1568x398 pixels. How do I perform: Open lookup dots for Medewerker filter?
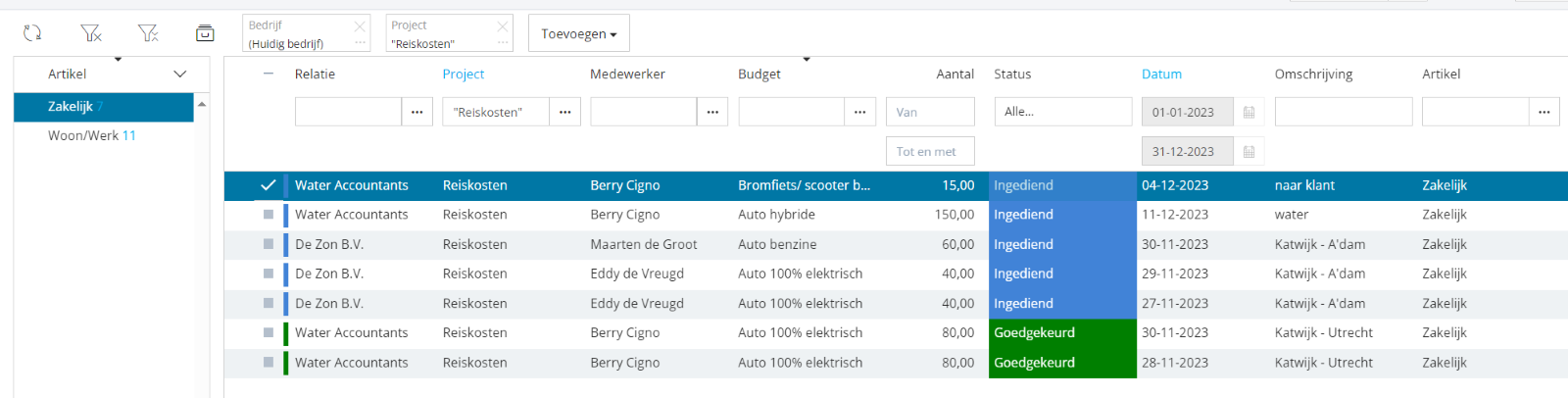pos(712,112)
